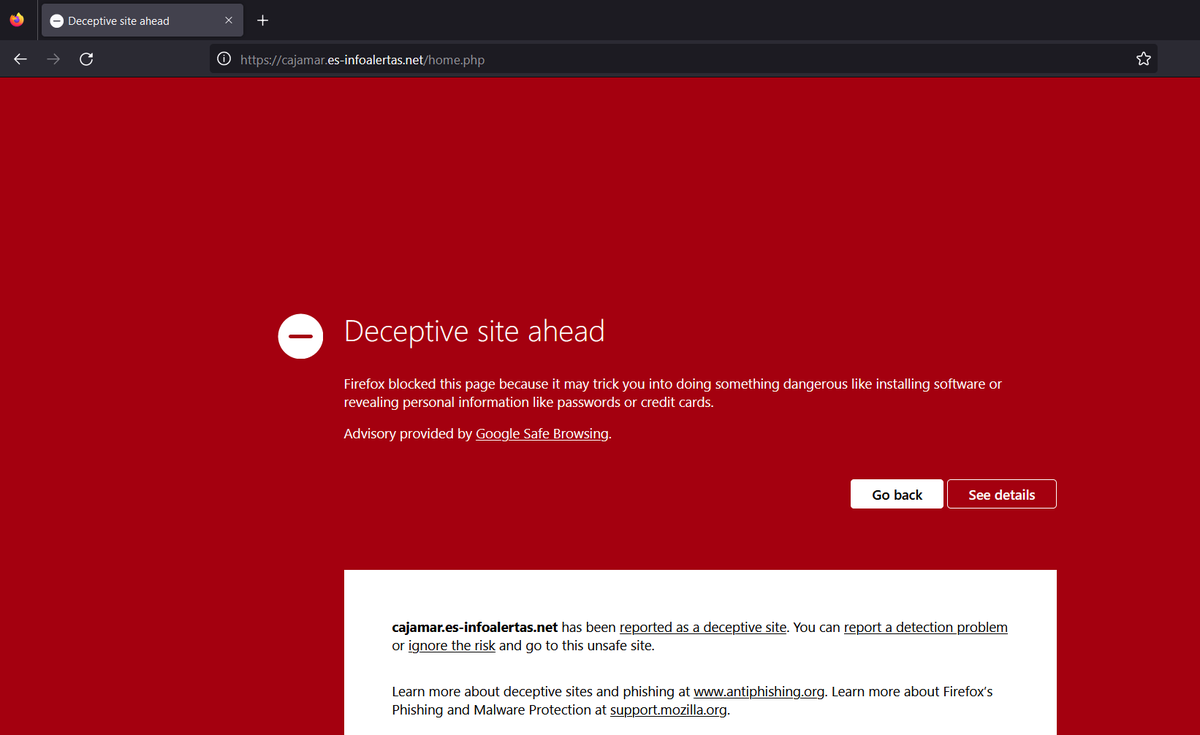This screenshot has height=735, width=1200.
Task: Click the 'See details' button
Action: [1001, 494]
